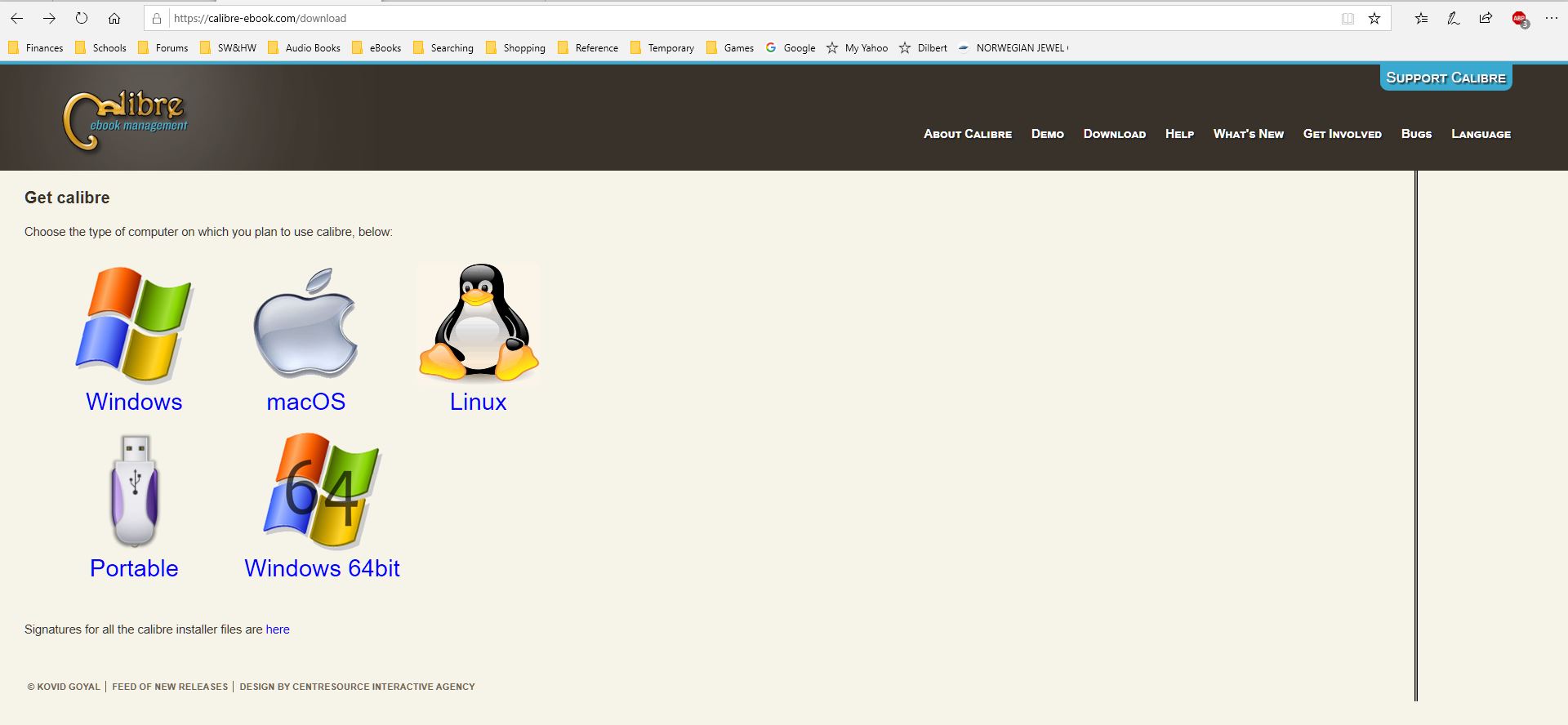Click the share page icon
This screenshot has width=1568, height=725.
[x=1486, y=18]
